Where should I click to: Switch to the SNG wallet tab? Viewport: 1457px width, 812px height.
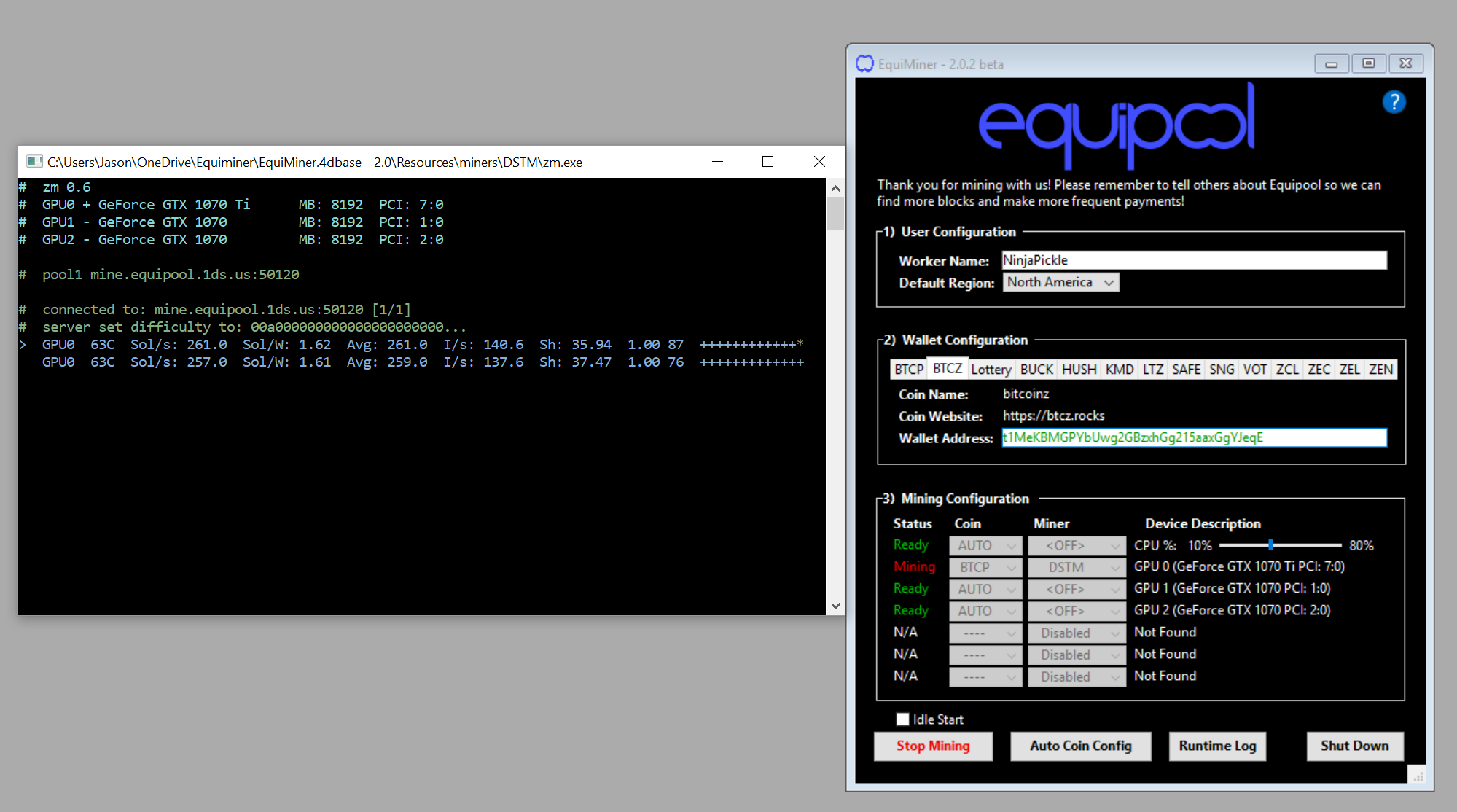tap(1222, 370)
